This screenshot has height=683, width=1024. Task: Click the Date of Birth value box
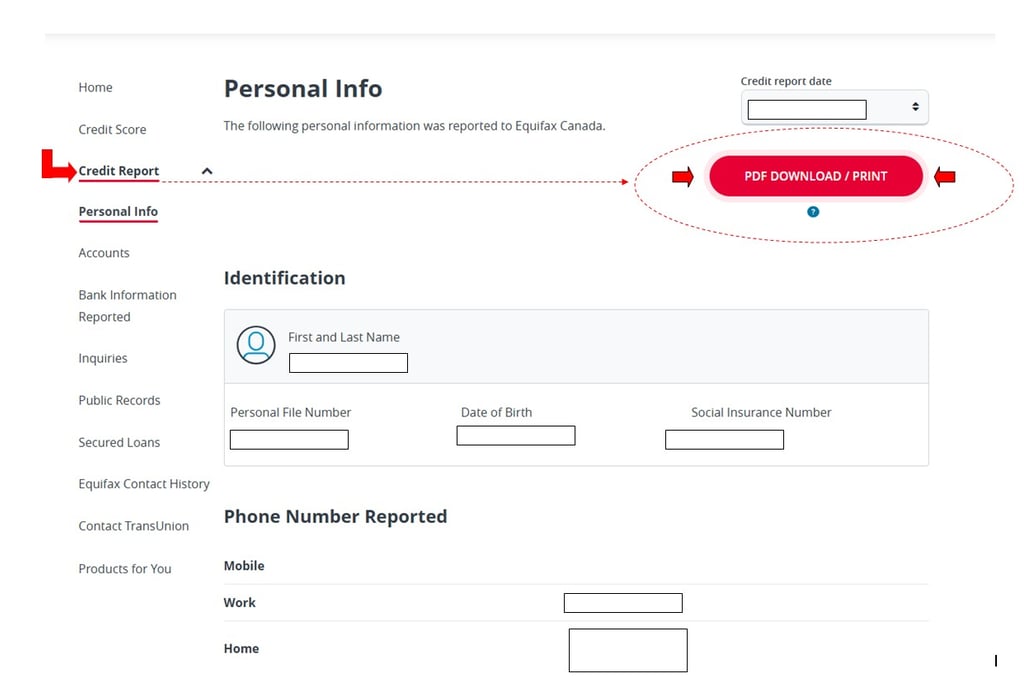[x=516, y=436]
